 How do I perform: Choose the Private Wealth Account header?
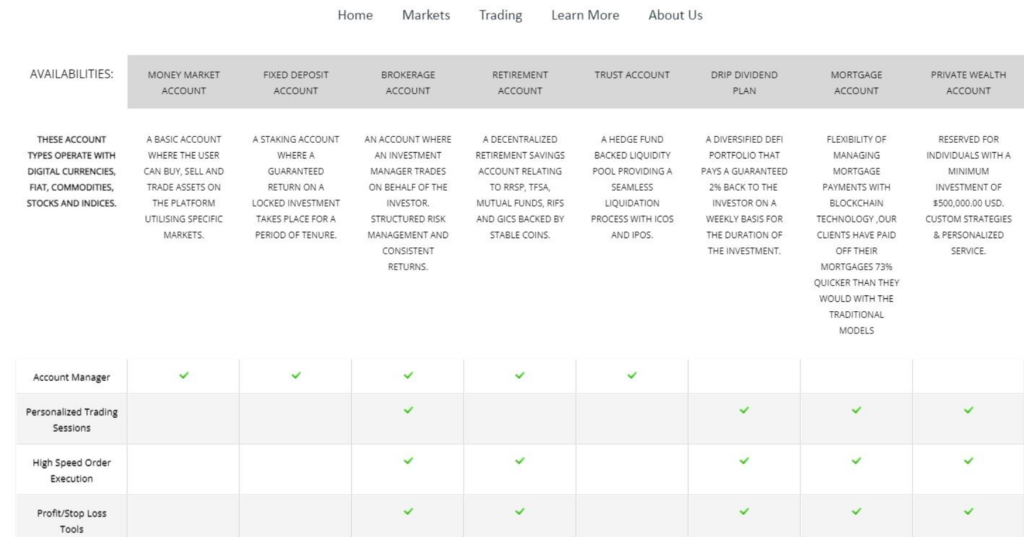coord(968,82)
